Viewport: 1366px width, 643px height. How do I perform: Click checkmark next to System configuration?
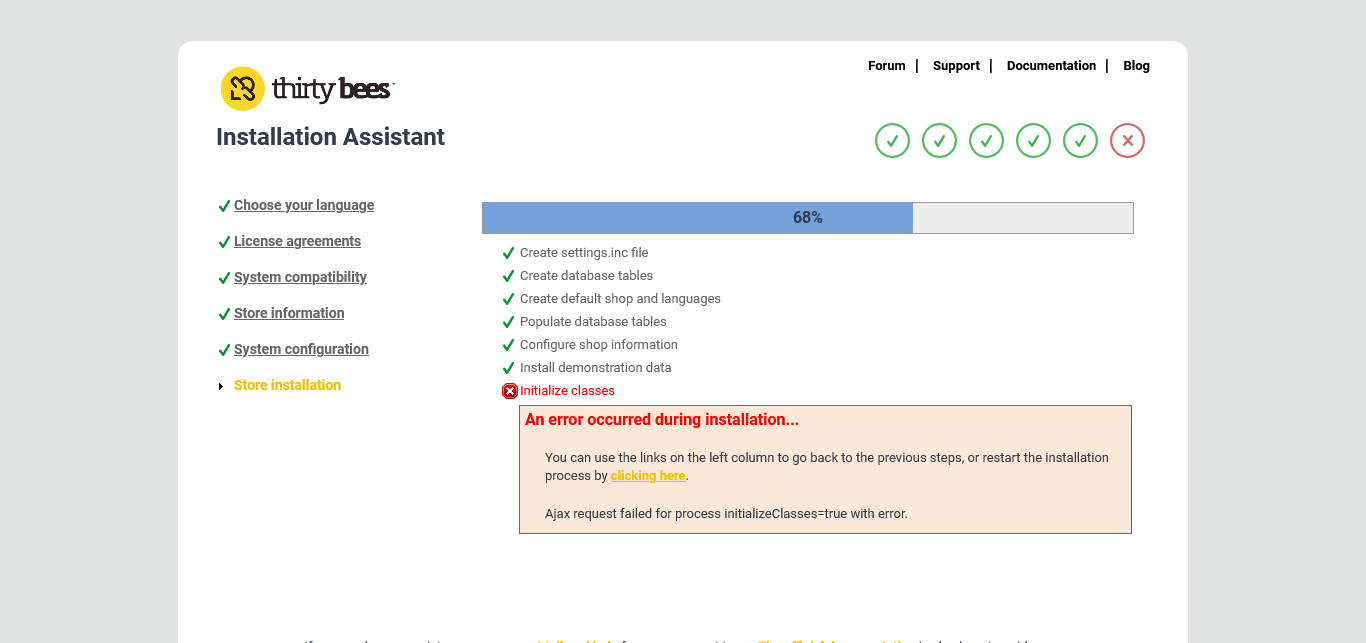tap(224, 350)
